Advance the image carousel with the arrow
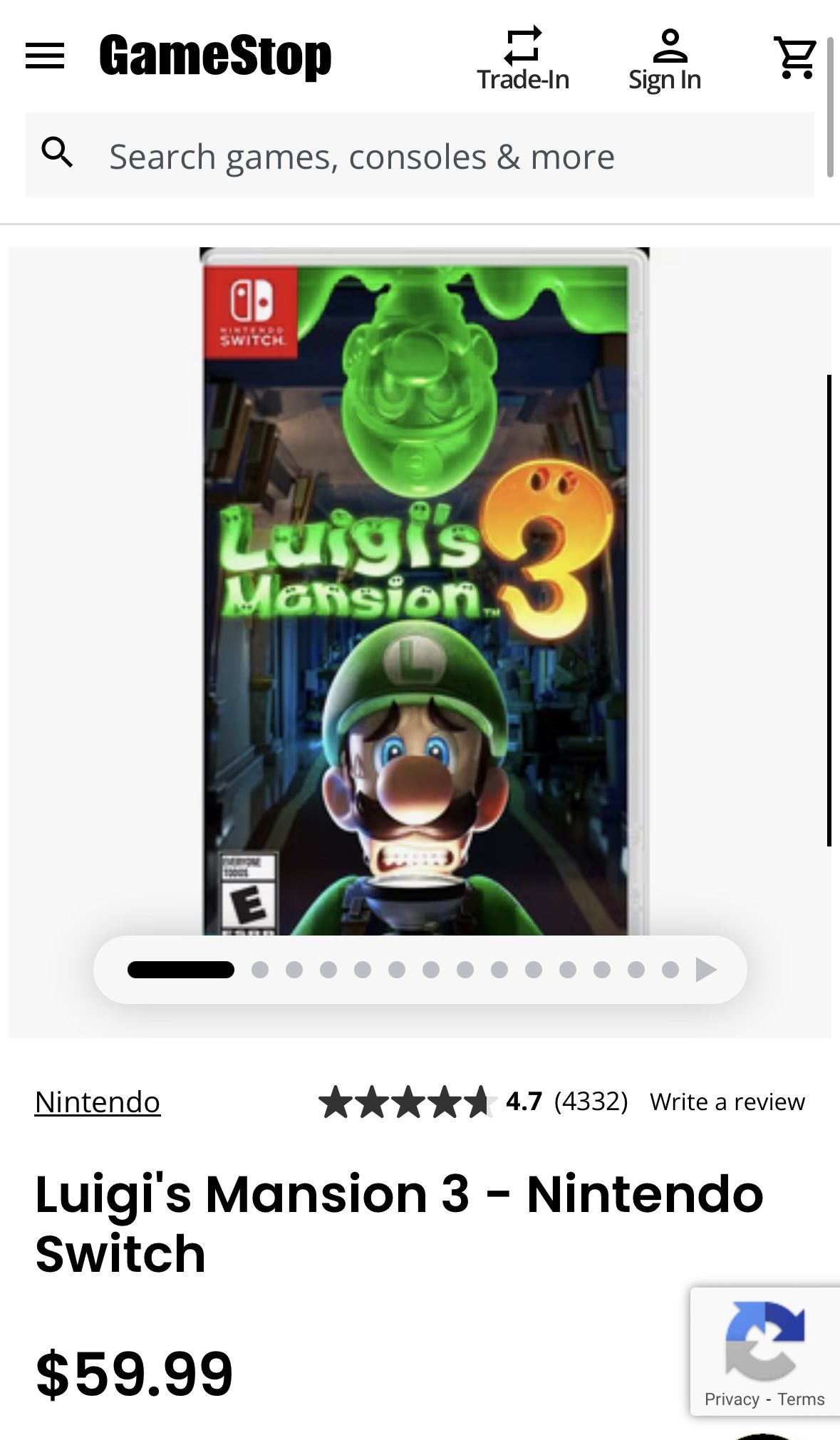Screen dimensions: 840x1440 tap(706, 970)
